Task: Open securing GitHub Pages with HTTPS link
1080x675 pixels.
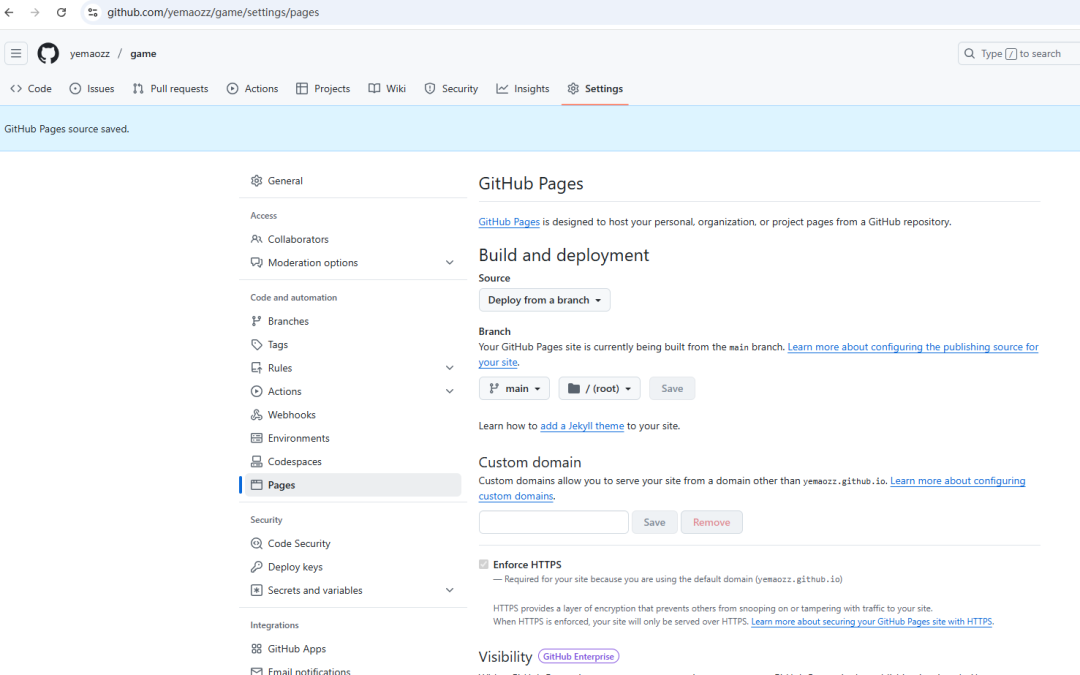Action: [x=871, y=621]
